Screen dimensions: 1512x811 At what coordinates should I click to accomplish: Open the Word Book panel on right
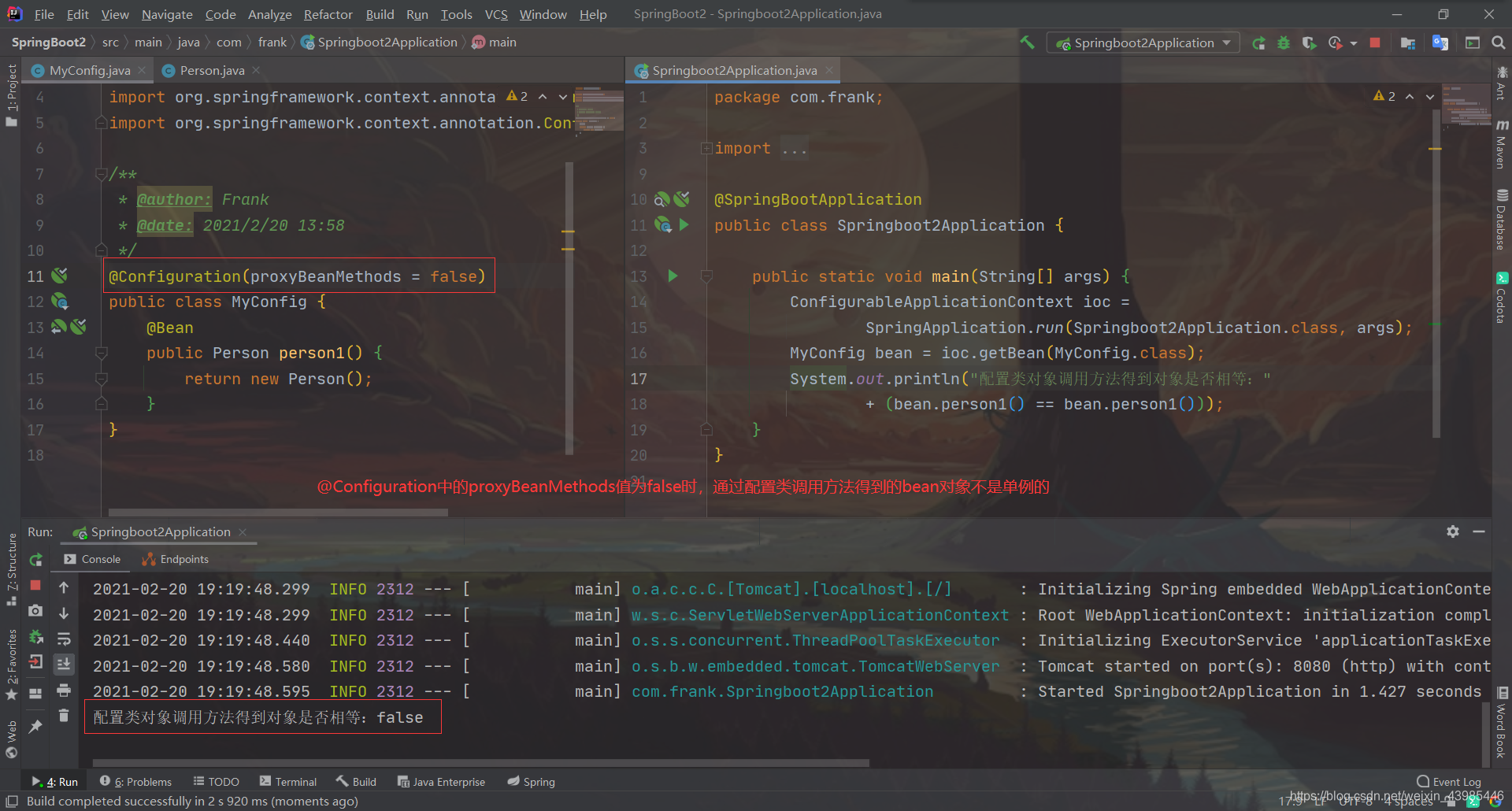tap(1502, 723)
